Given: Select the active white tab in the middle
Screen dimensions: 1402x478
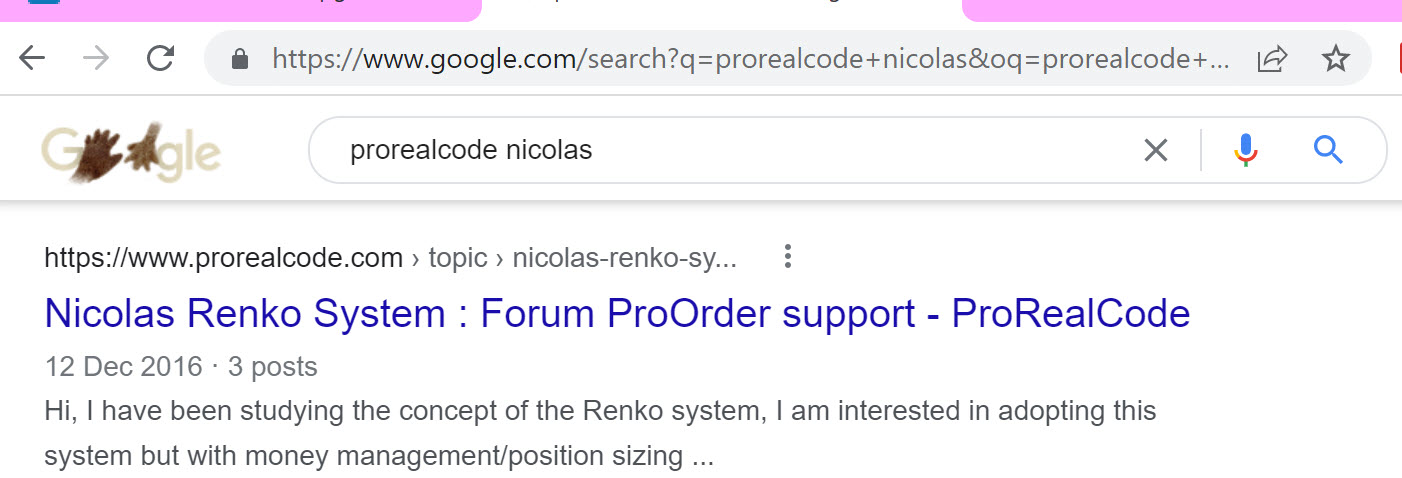Looking at the screenshot, I should click(720, 8).
